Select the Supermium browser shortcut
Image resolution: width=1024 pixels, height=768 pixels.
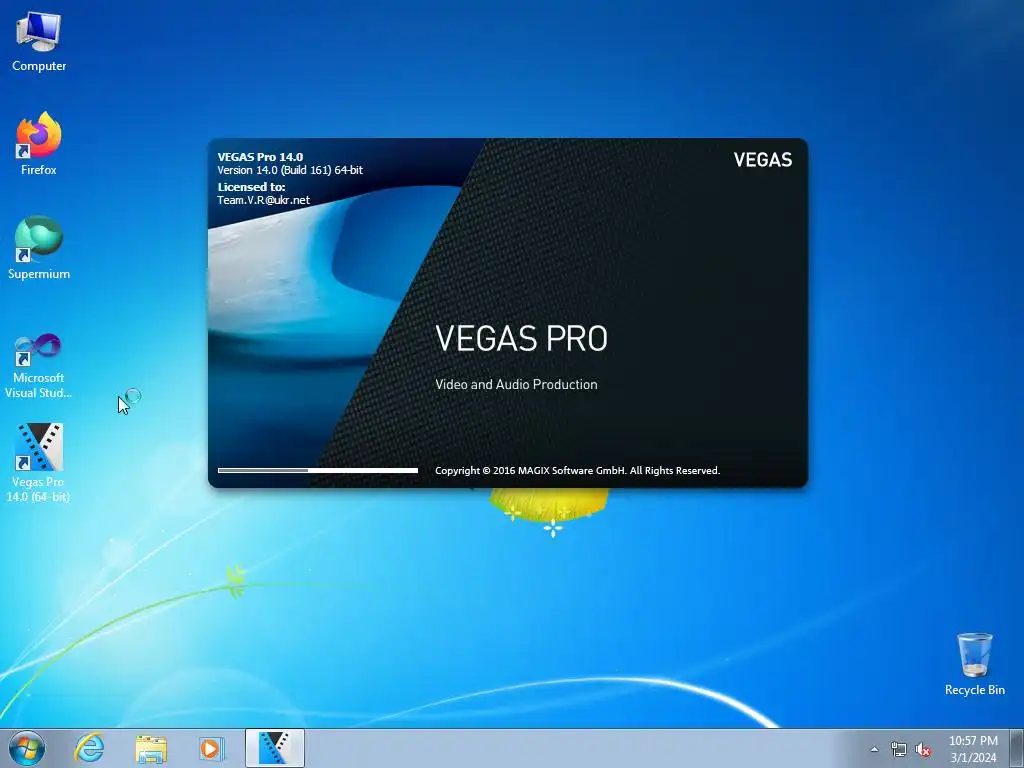pyautogui.click(x=39, y=248)
